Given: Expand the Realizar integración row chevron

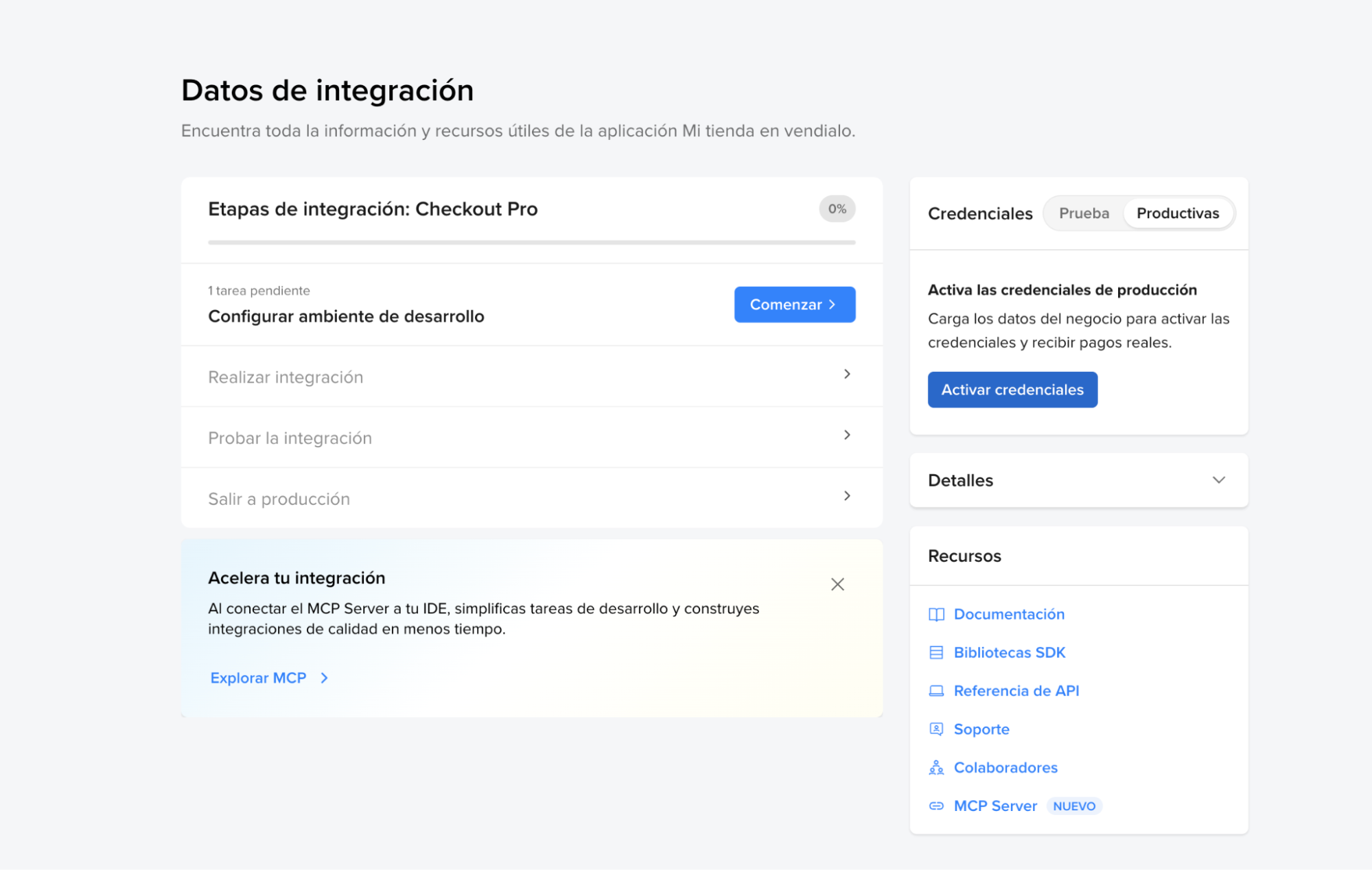Looking at the screenshot, I should [x=847, y=374].
